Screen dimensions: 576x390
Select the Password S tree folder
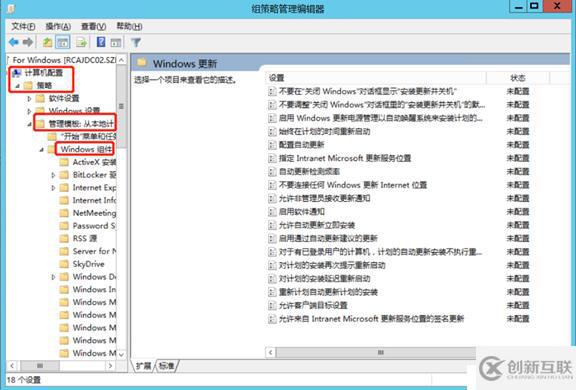(x=94, y=226)
